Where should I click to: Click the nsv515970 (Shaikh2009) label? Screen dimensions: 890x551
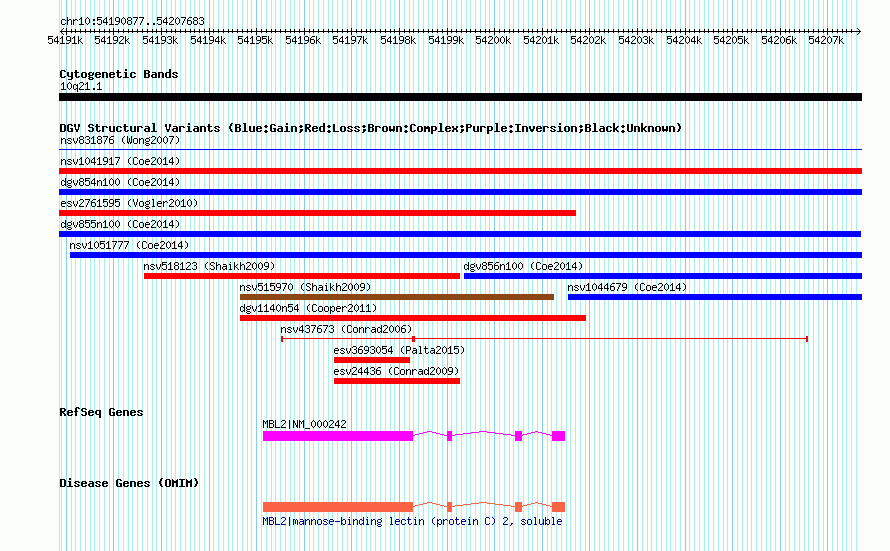point(305,287)
